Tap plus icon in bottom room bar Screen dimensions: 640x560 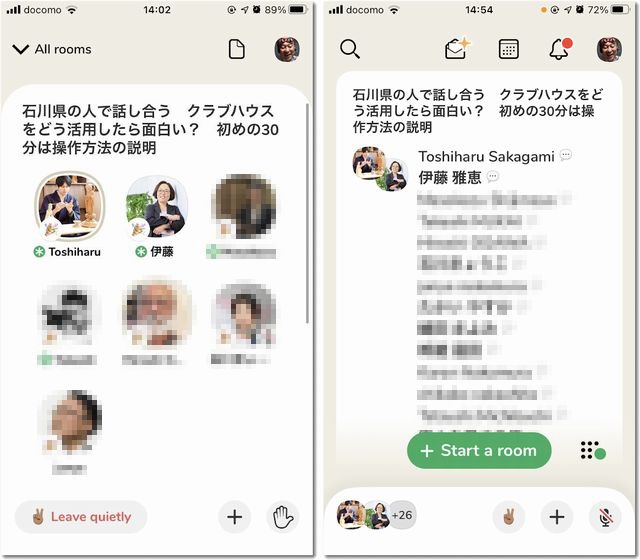(x=557, y=516)
